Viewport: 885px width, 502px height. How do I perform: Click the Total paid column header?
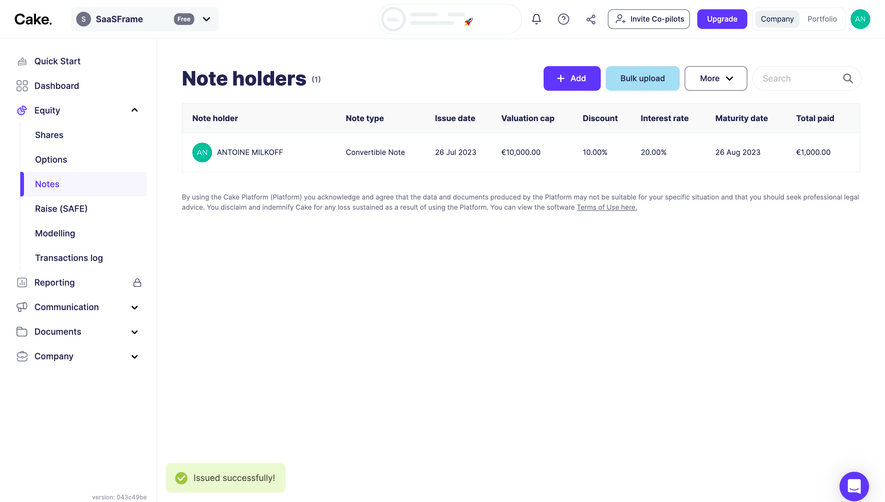[815, 119]
